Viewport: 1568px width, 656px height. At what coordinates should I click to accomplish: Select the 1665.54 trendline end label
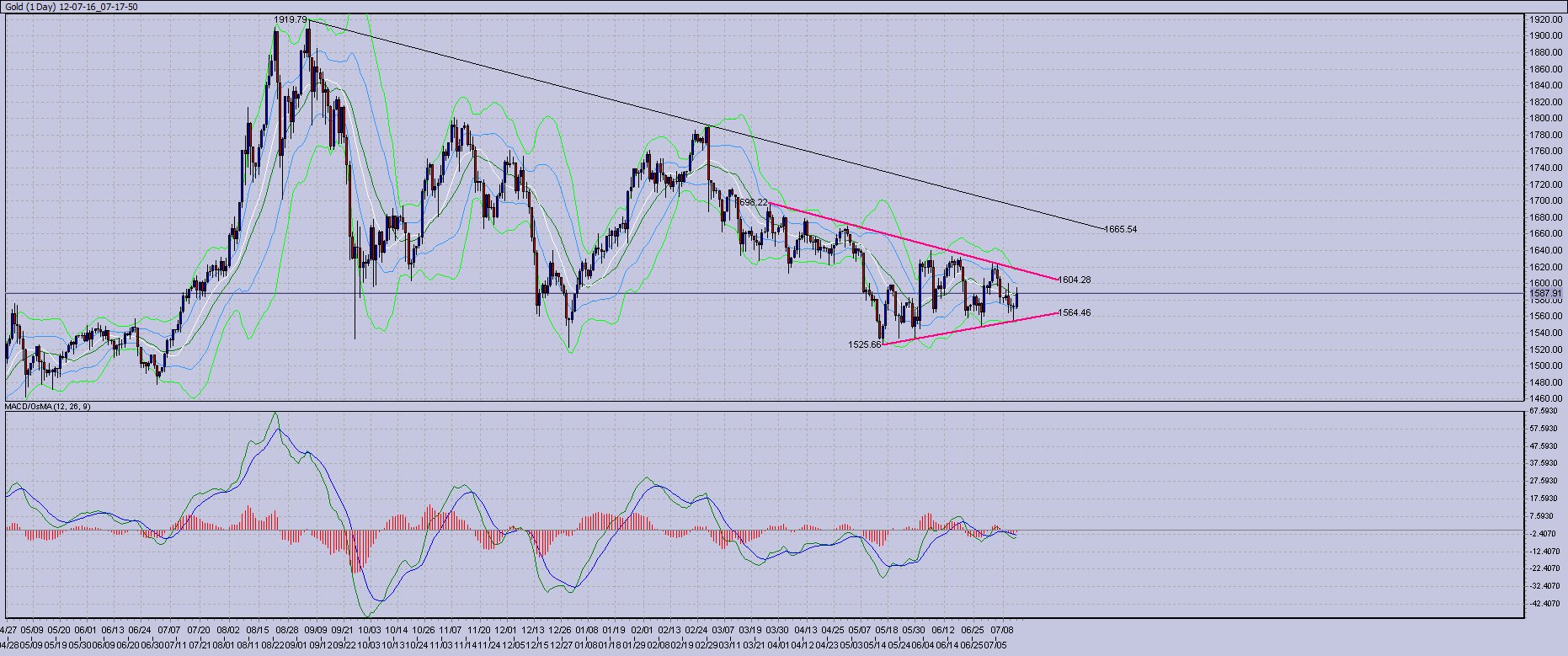(x=1120, y=229)
